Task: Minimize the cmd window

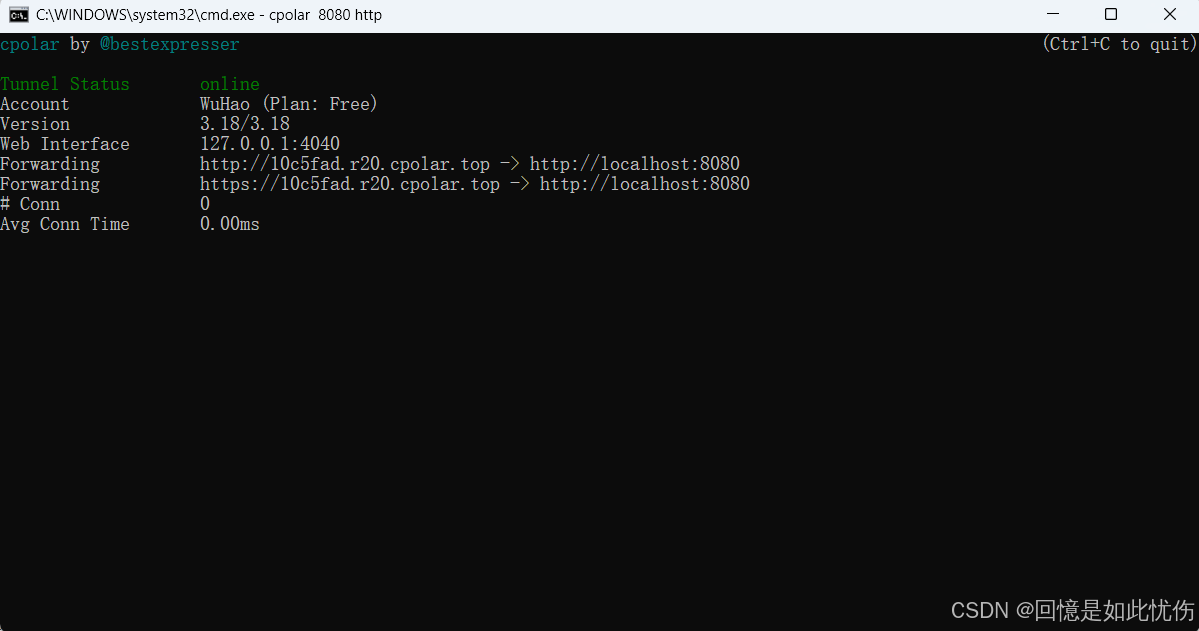Action: point(1052,15)
